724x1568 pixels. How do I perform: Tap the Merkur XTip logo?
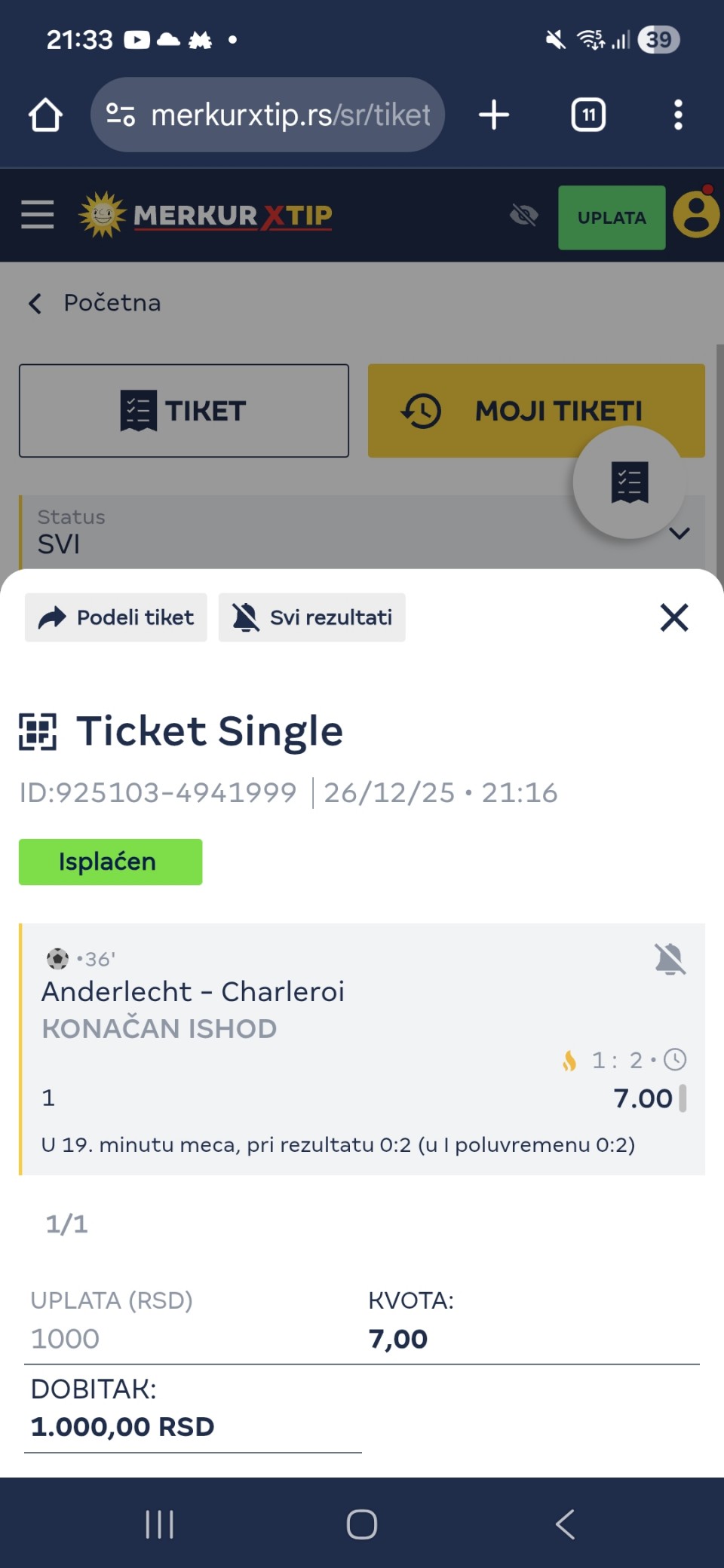click(x=206, y=216)
